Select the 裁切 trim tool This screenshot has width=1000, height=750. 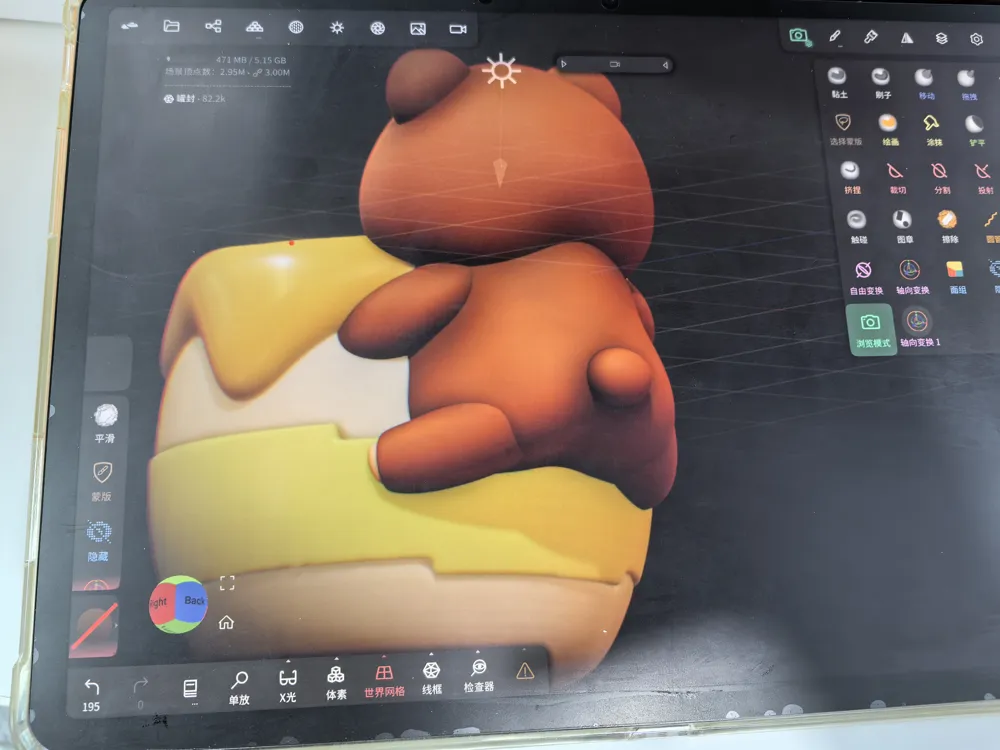(x=896, y=178)
